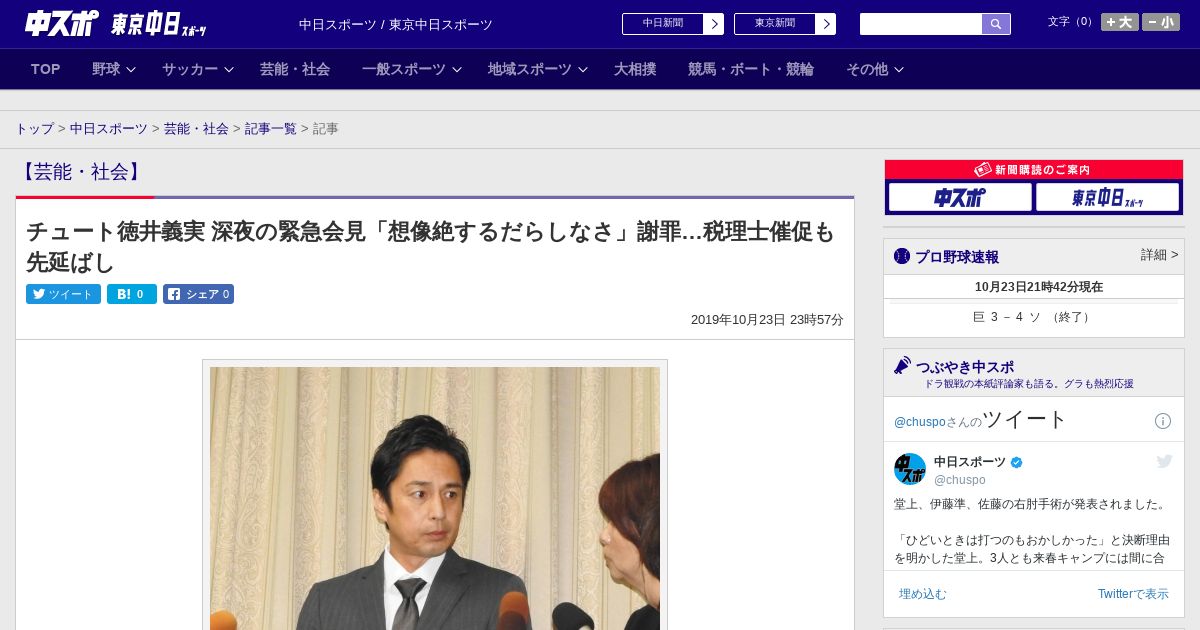The width and height of the screenshot is (1200, 630).
Task: Expand the その他 menu dropdown
Action: pos(875,69)
